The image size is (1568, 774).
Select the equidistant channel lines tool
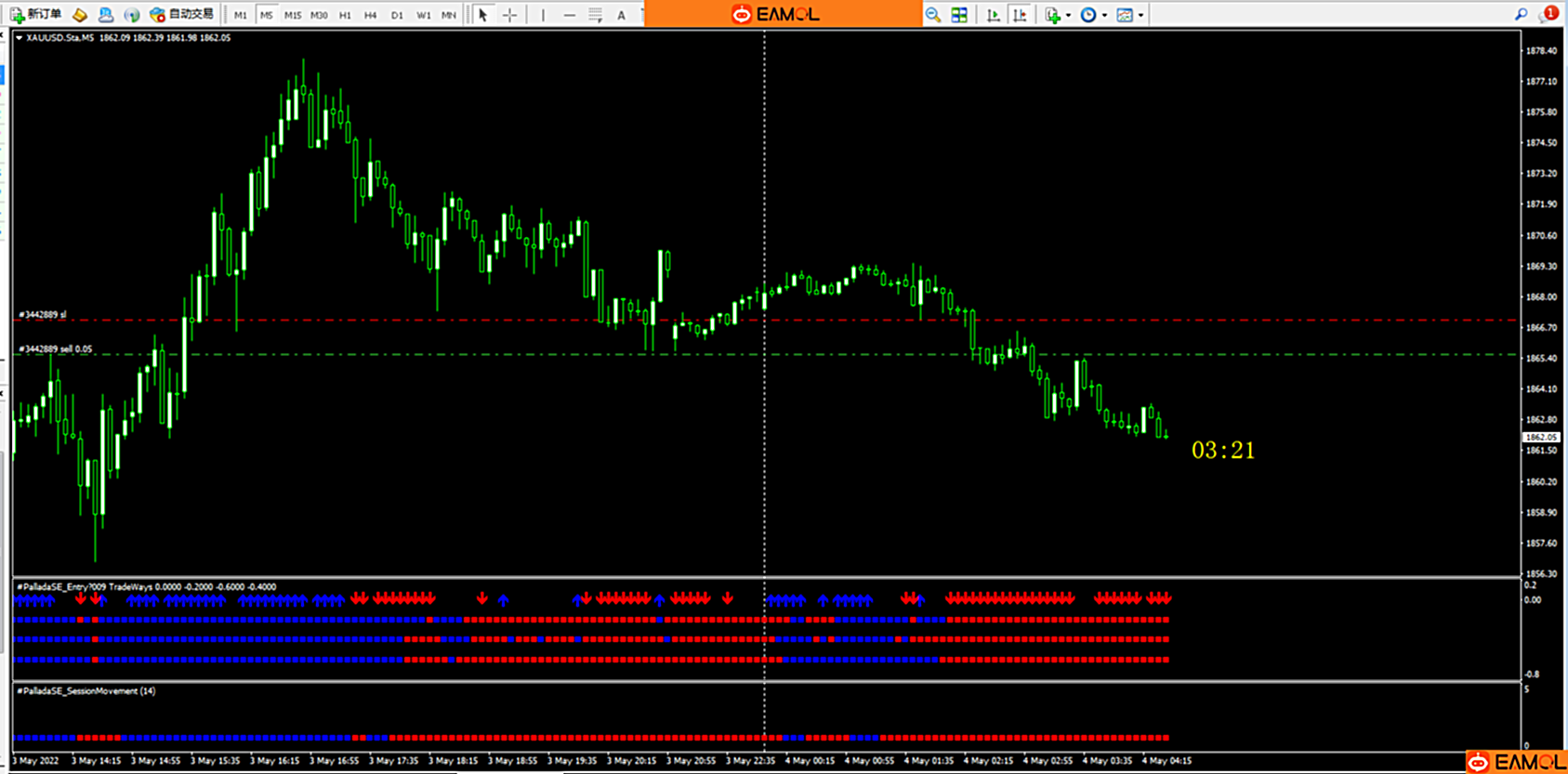[595, 15]
